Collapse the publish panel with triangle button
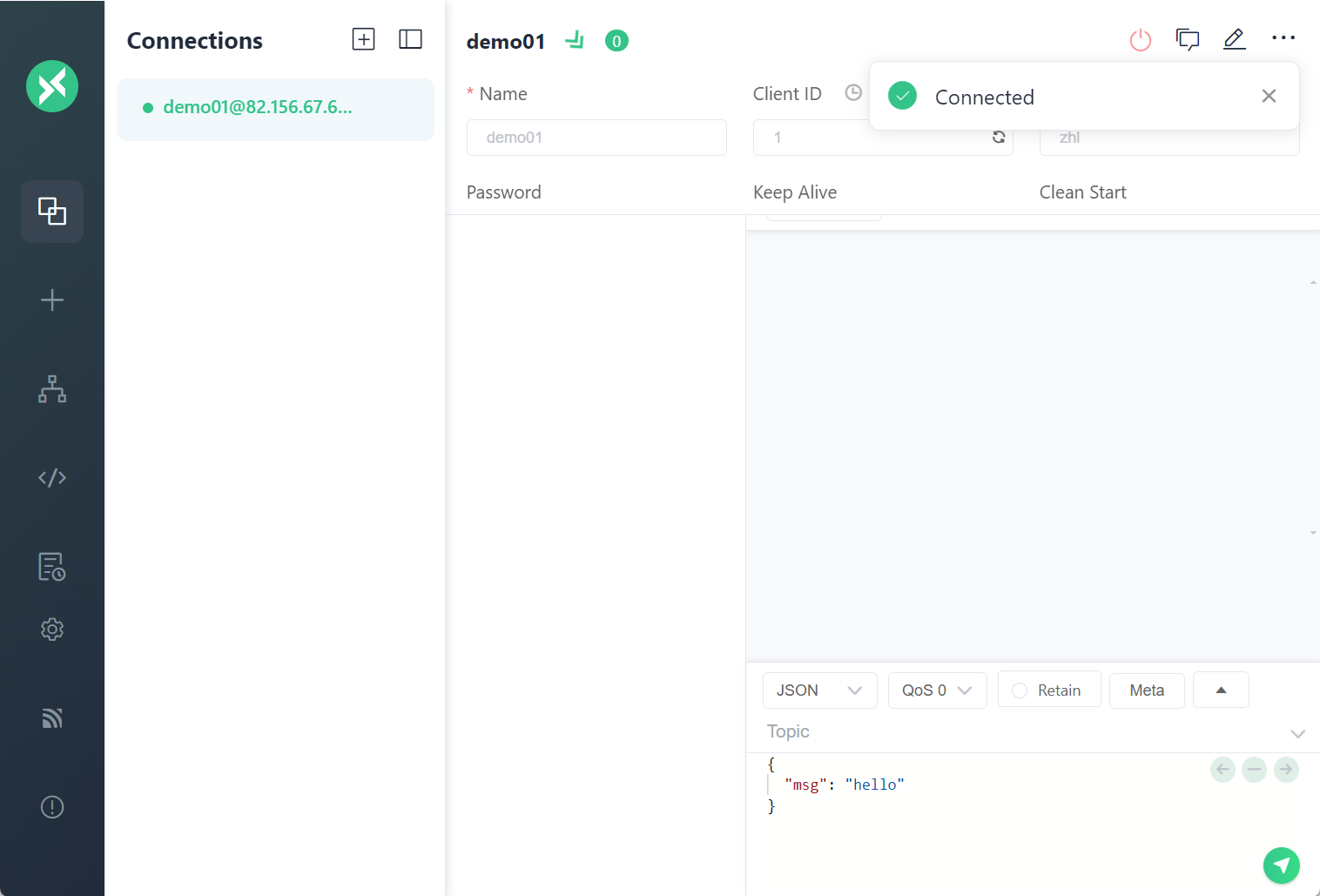The height and width of the screenshot is (896, 1320). coord(1221,691)
